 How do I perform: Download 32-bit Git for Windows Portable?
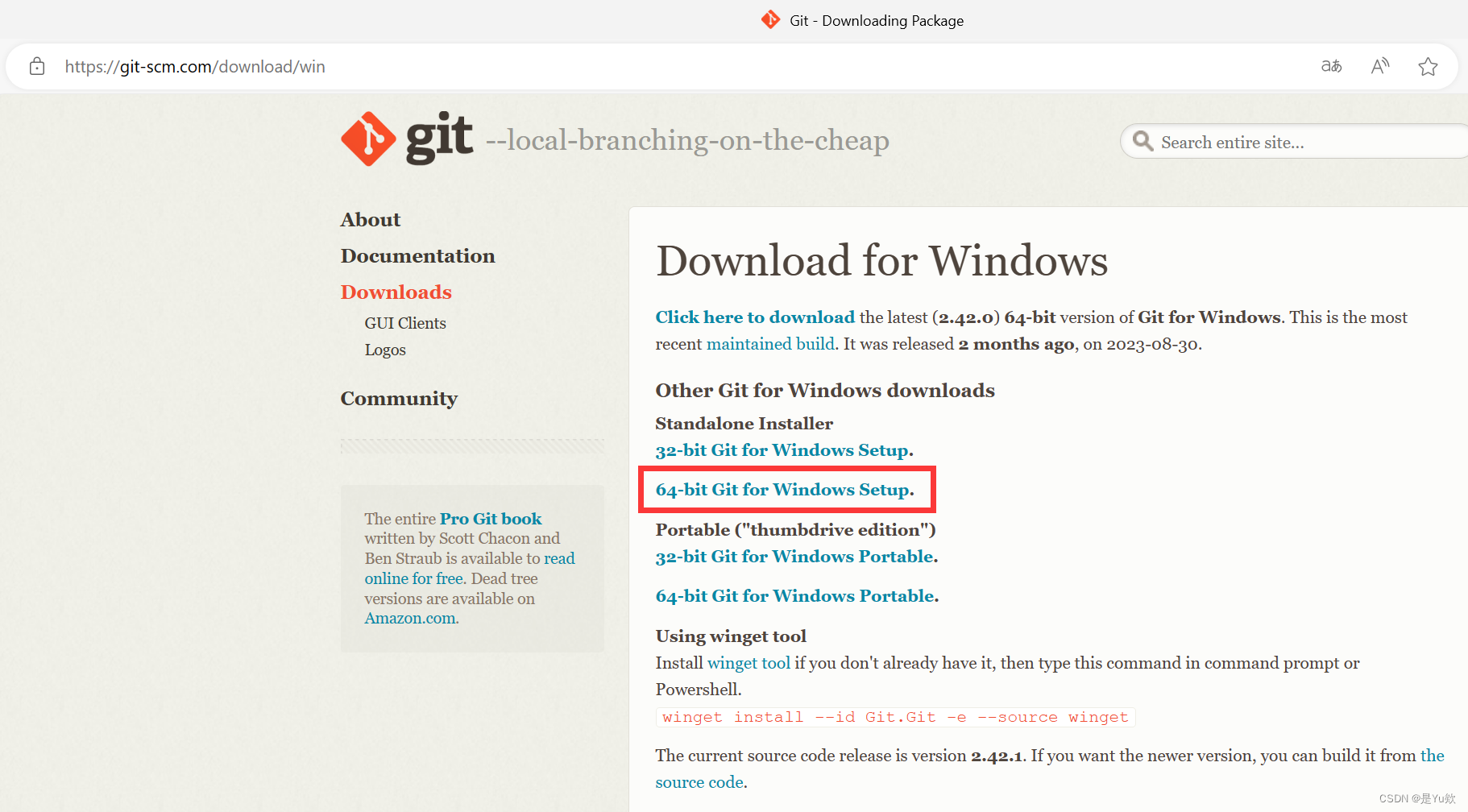point(794,557)
